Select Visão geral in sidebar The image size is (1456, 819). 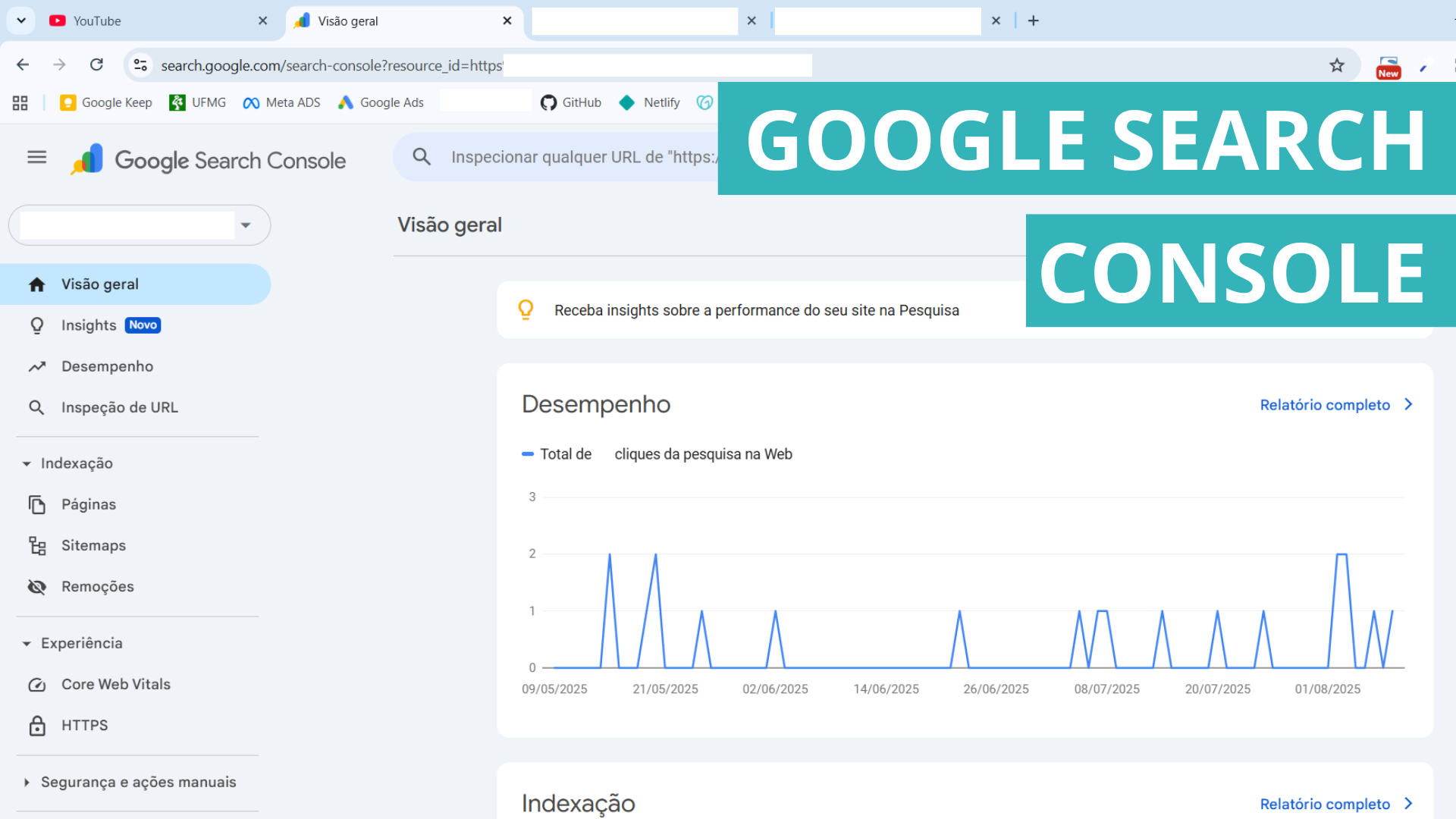click(x=99, y=284)
